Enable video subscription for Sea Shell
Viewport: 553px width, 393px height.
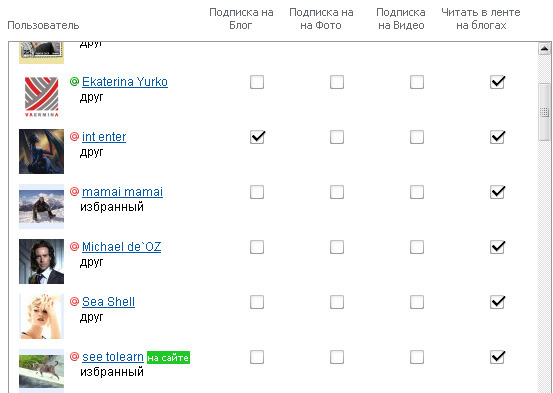(417, 302)
